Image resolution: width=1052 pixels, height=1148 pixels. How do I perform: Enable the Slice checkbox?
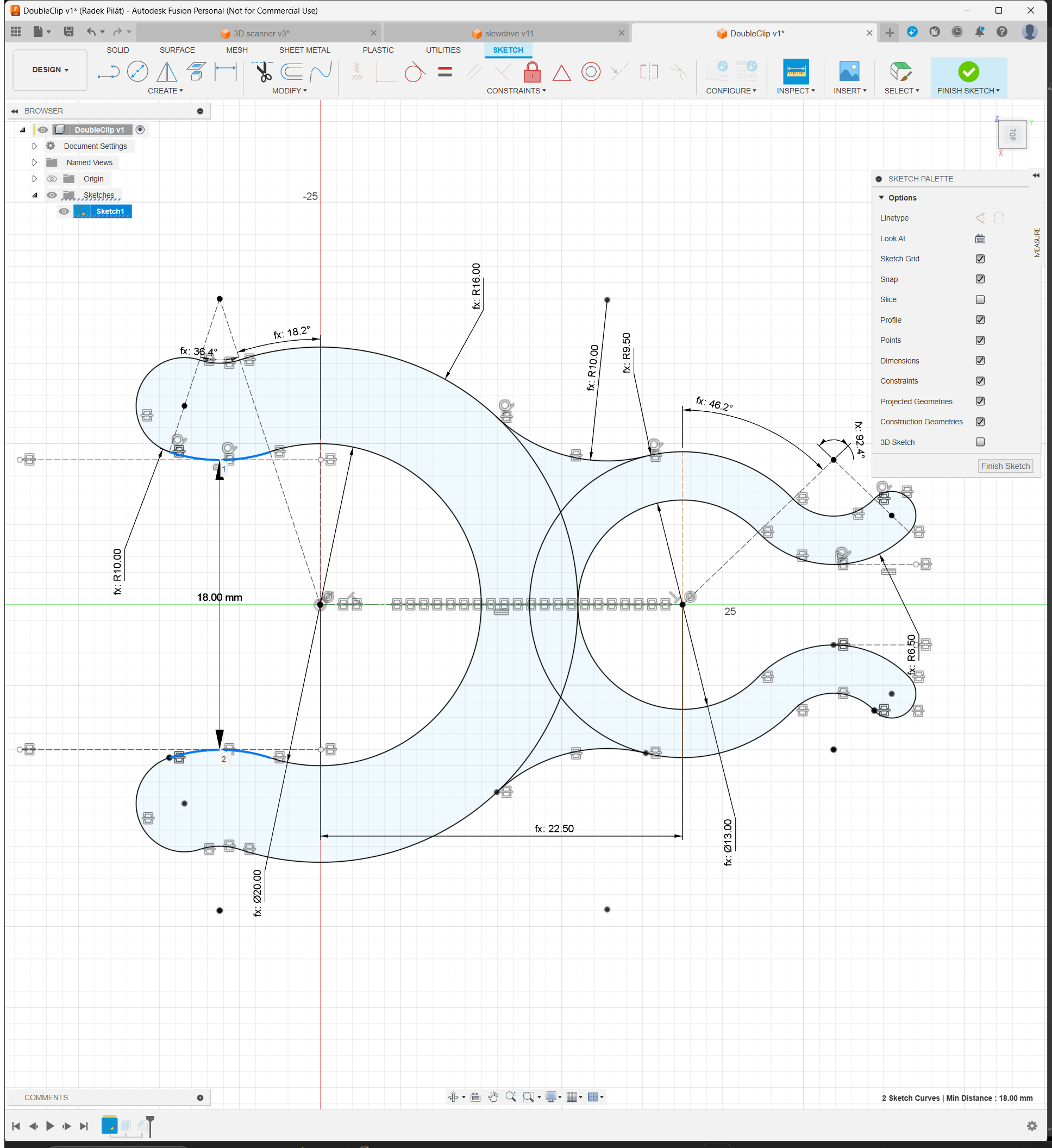(x=980, y=299)
